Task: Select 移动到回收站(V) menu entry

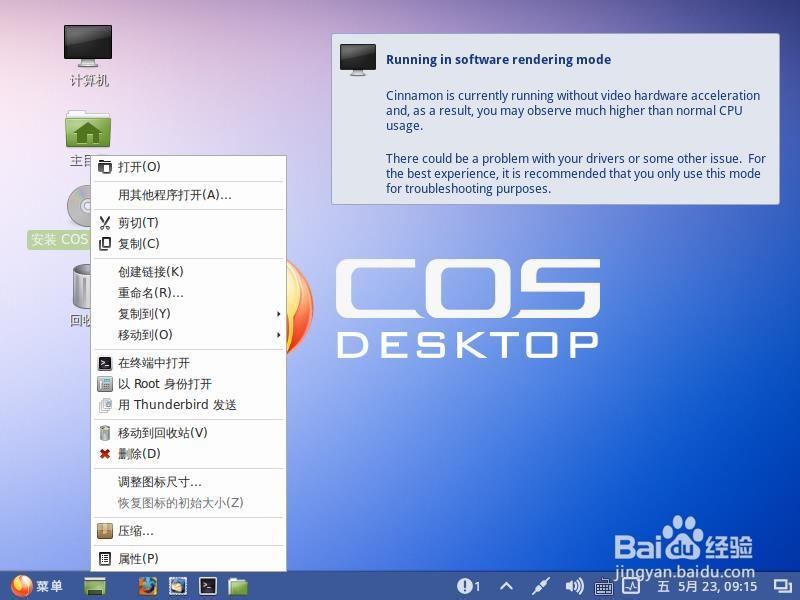Action: coord(188,433)
